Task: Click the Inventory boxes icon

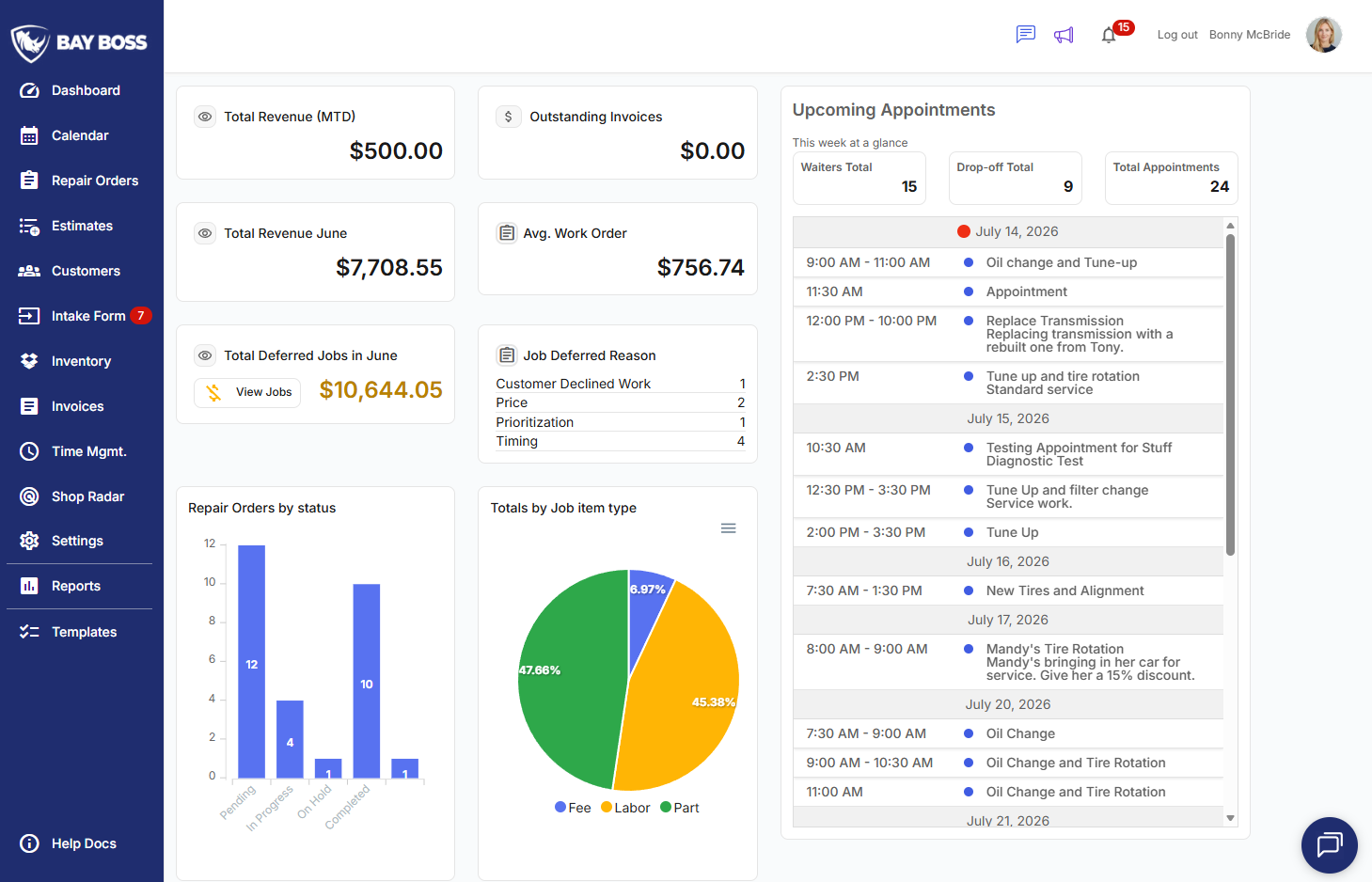Action: tap(29, 361)
